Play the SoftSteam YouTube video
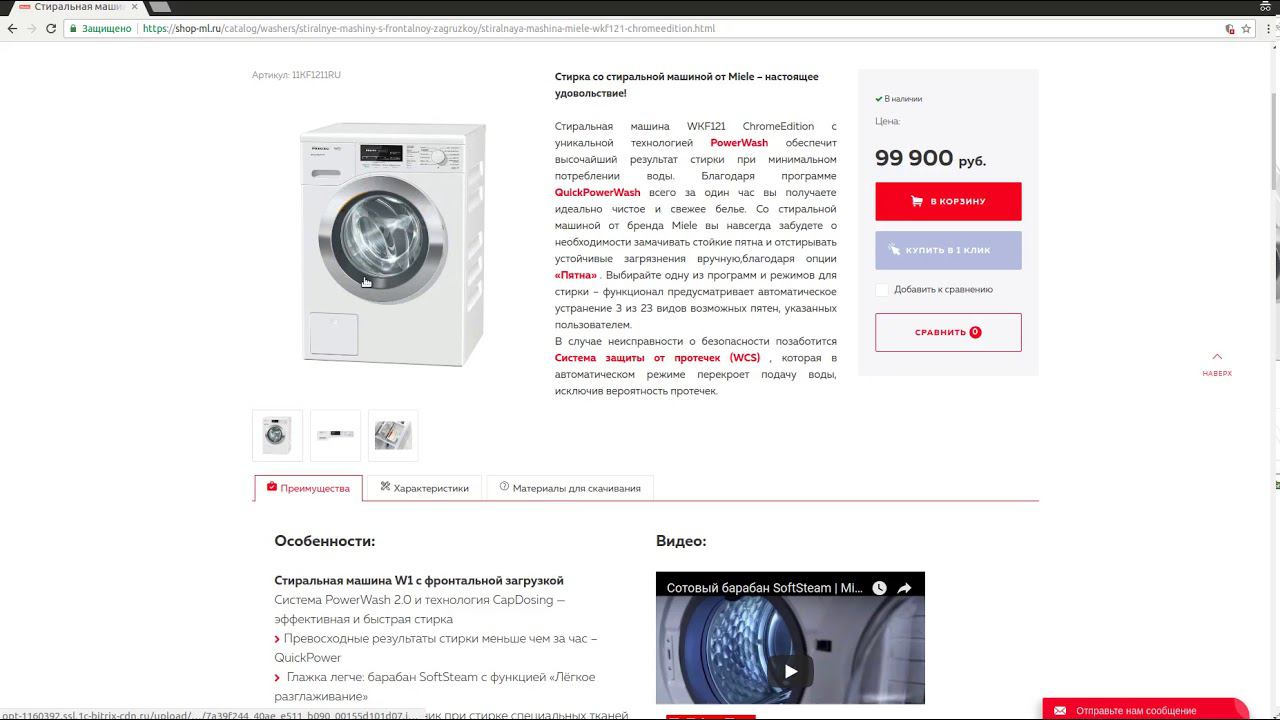This screenshot has height=720, width=1280. tap(790, 671)
